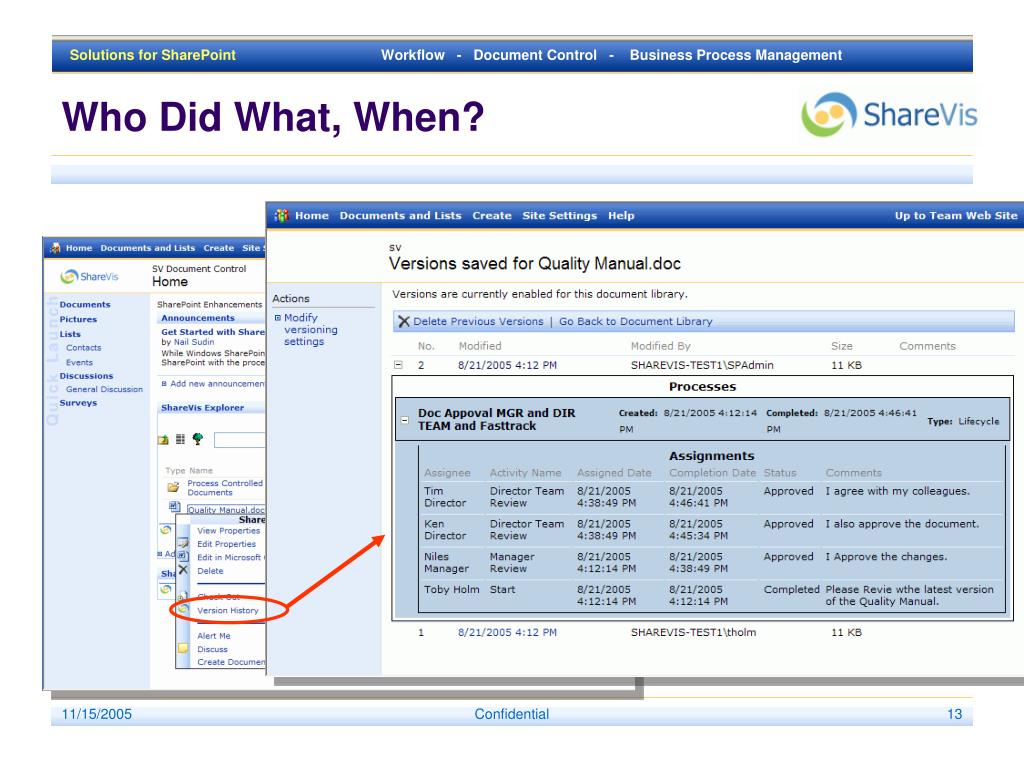The width and height of the screenshot is (1024, 768).
Task: Click Create in the left window nav bar
Action: [219, 248]
